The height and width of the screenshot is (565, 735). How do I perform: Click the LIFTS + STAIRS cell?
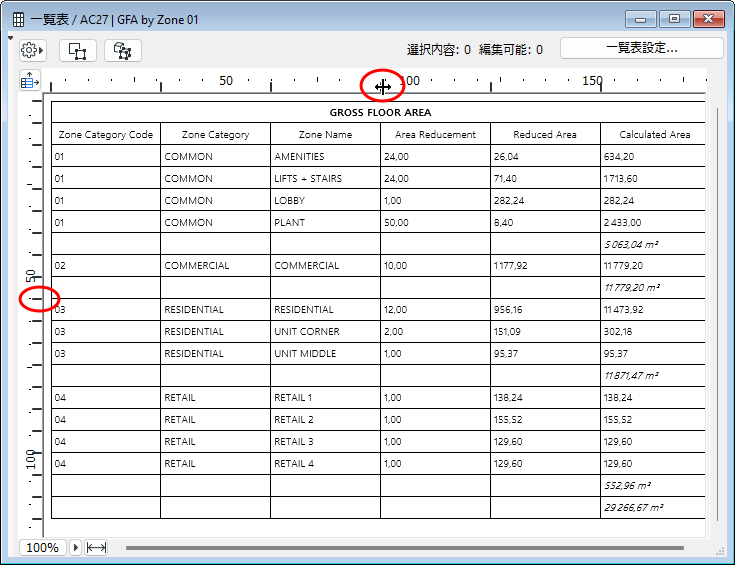tap(325, 178)
